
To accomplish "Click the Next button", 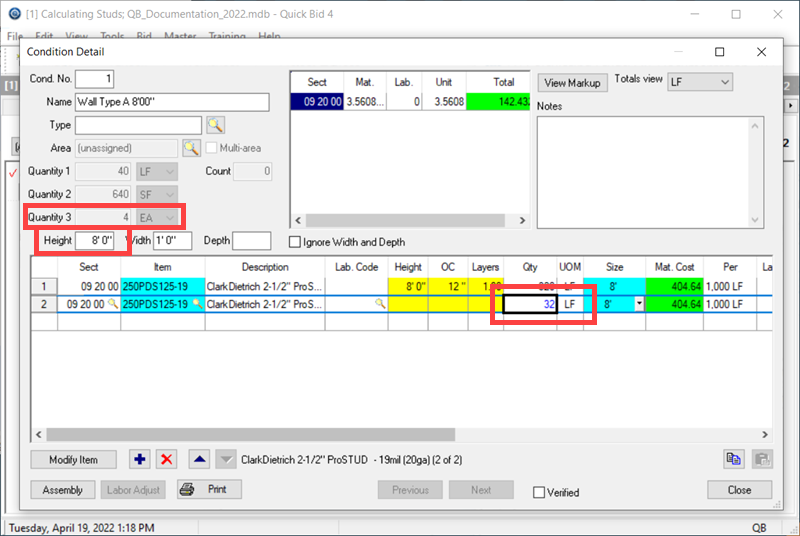I will tap(481, 490).
